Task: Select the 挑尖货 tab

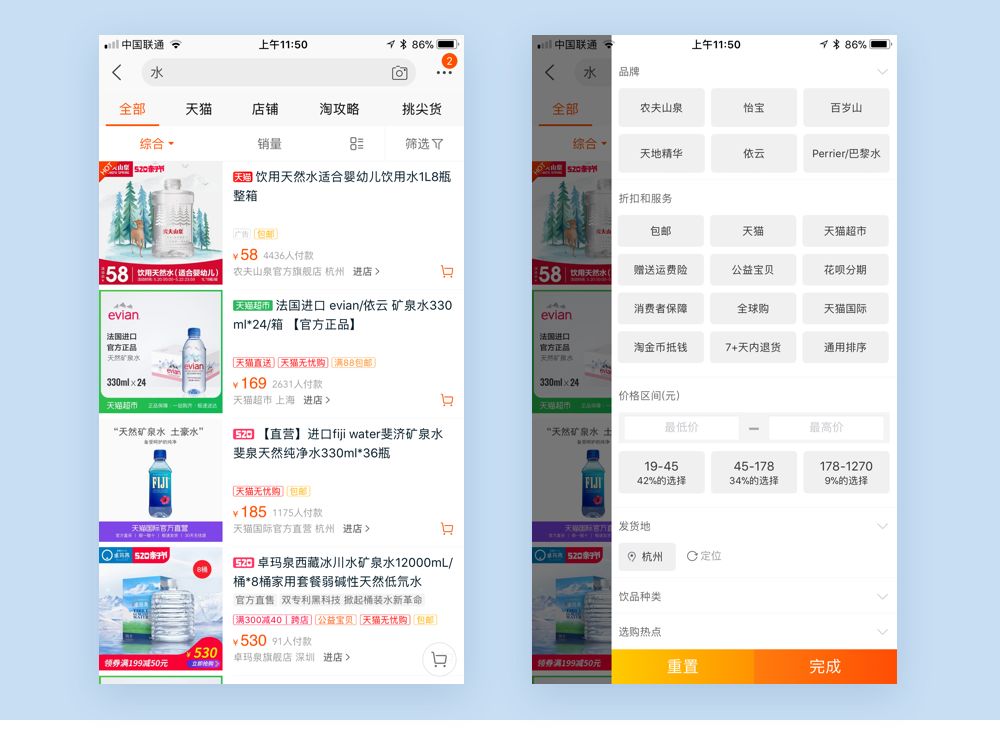Action: click(x=422, y=109)
